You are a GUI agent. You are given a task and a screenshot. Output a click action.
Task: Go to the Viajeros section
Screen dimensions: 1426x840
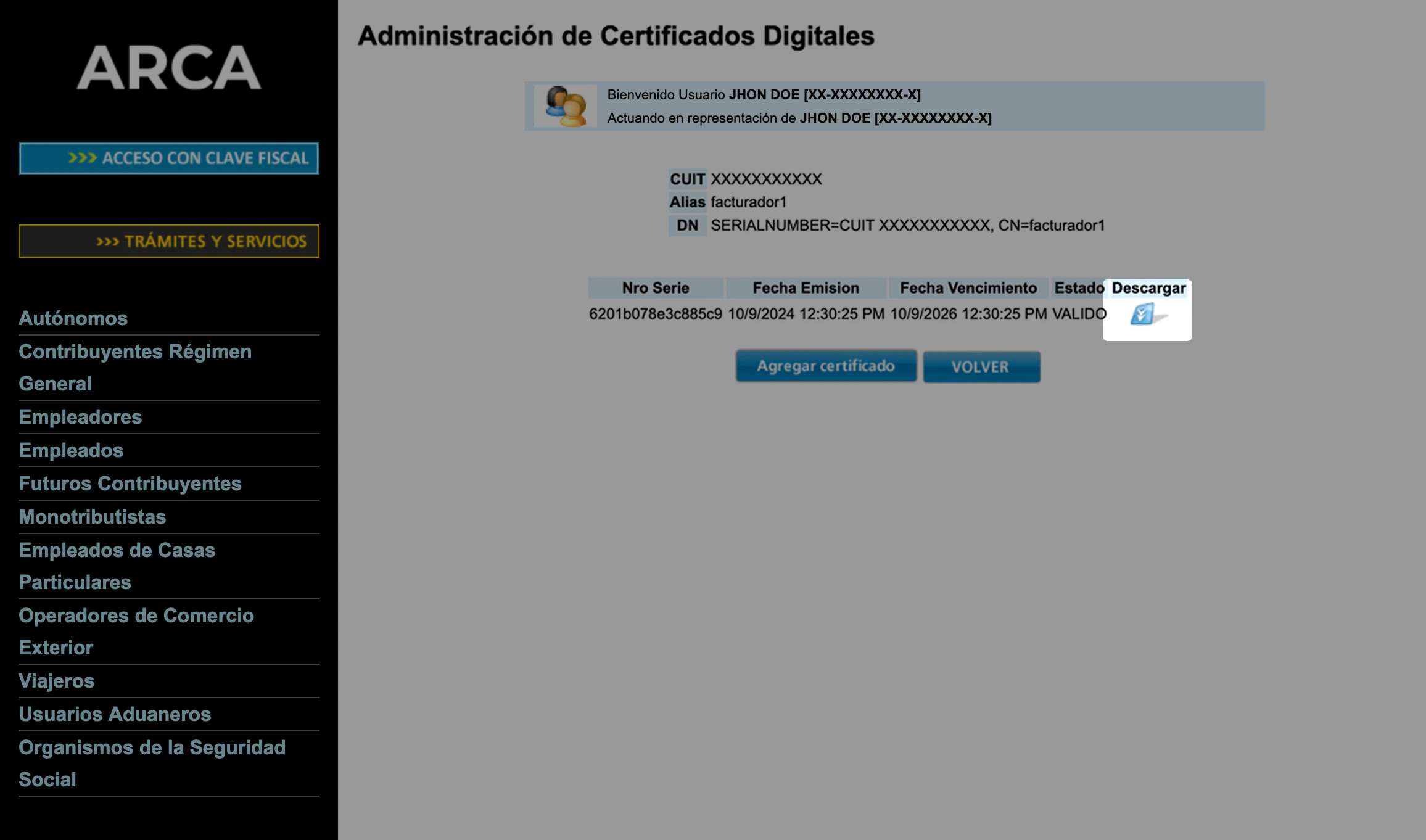click(x=56, y=681)
